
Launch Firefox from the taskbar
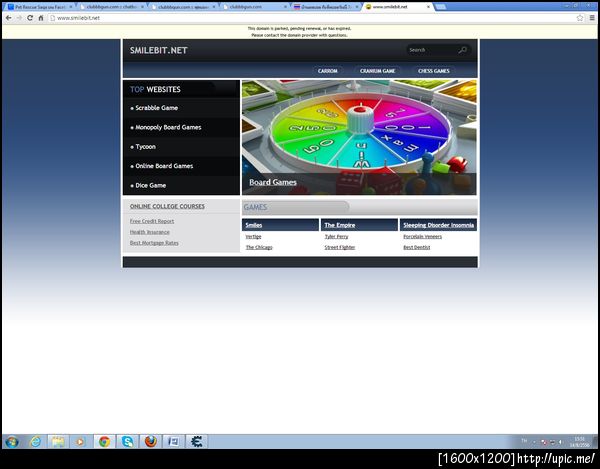(x=150, y=442)
